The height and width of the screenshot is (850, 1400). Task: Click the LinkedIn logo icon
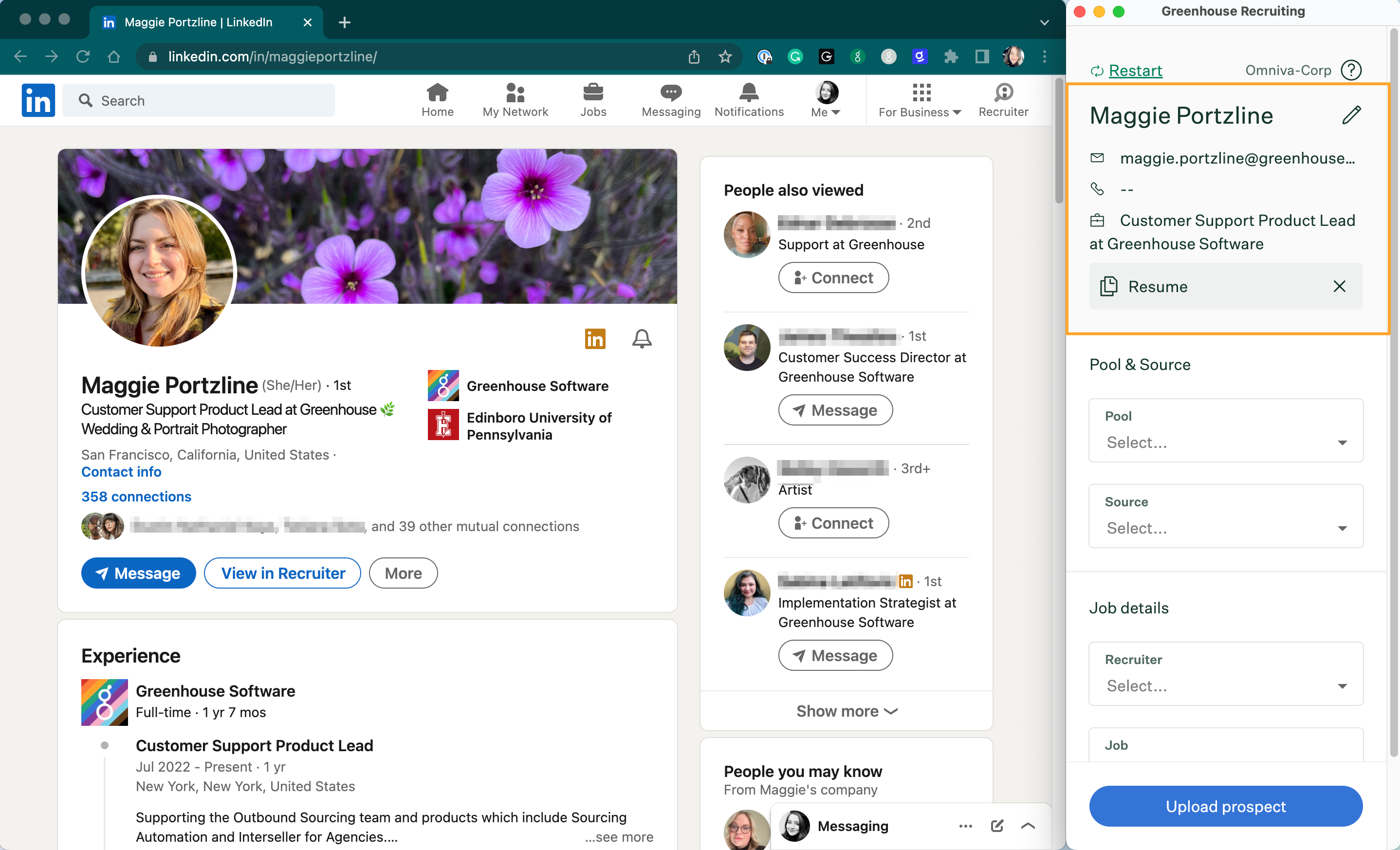(38, 101)
